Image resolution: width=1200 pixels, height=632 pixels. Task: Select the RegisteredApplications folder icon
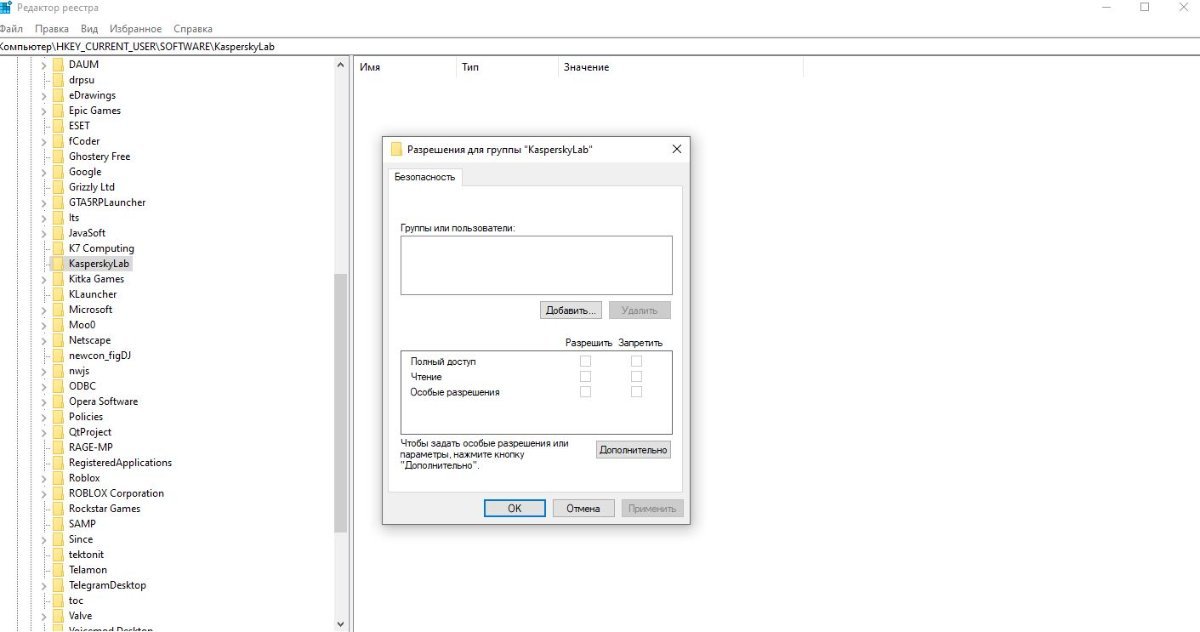[x=57, y=462]
